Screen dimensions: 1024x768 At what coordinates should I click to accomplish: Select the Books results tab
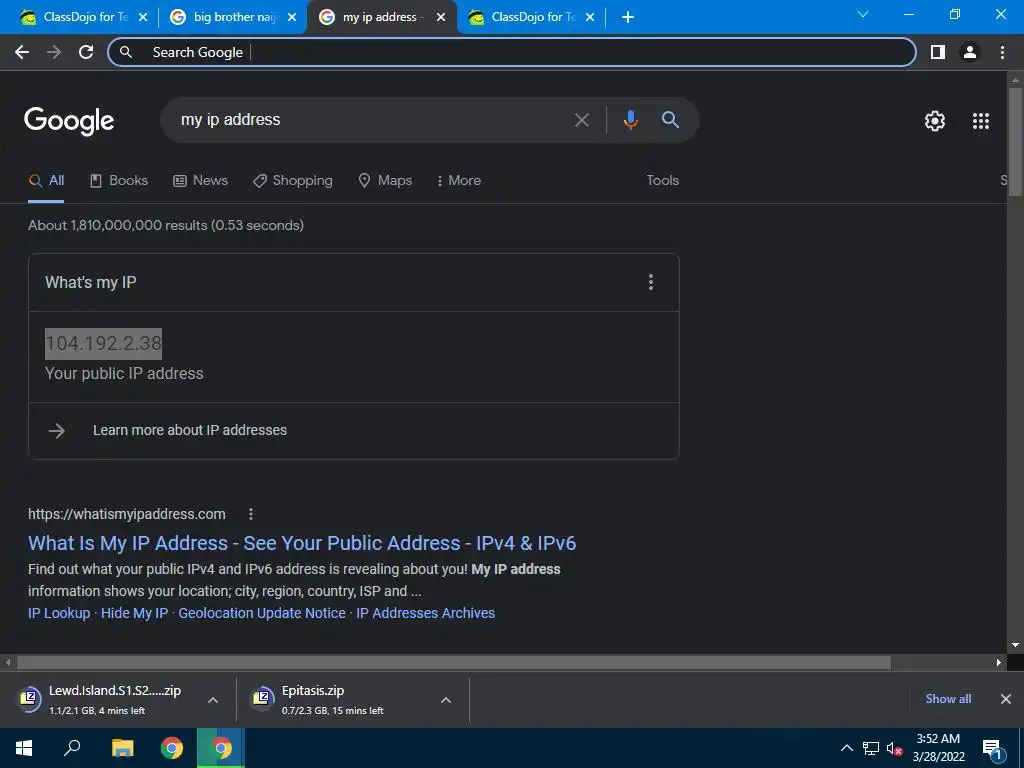[119, 181]
